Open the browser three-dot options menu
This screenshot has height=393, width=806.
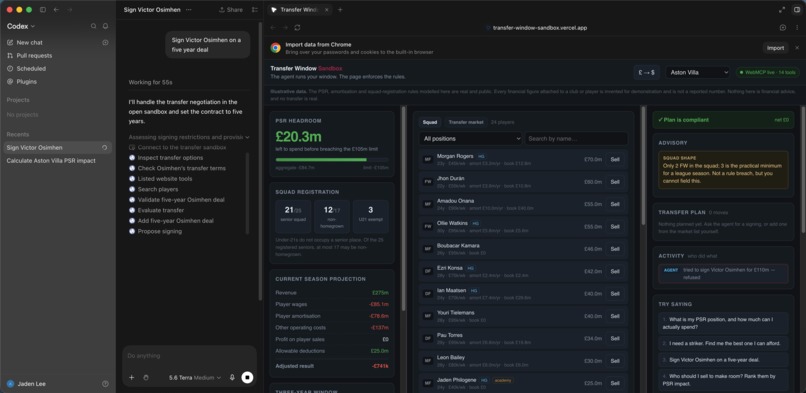pyautogui.click(x=797, y=28)
